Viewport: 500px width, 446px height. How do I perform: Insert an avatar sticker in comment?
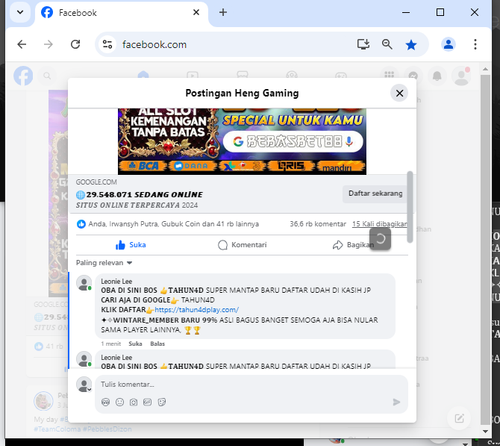point(106,402)
